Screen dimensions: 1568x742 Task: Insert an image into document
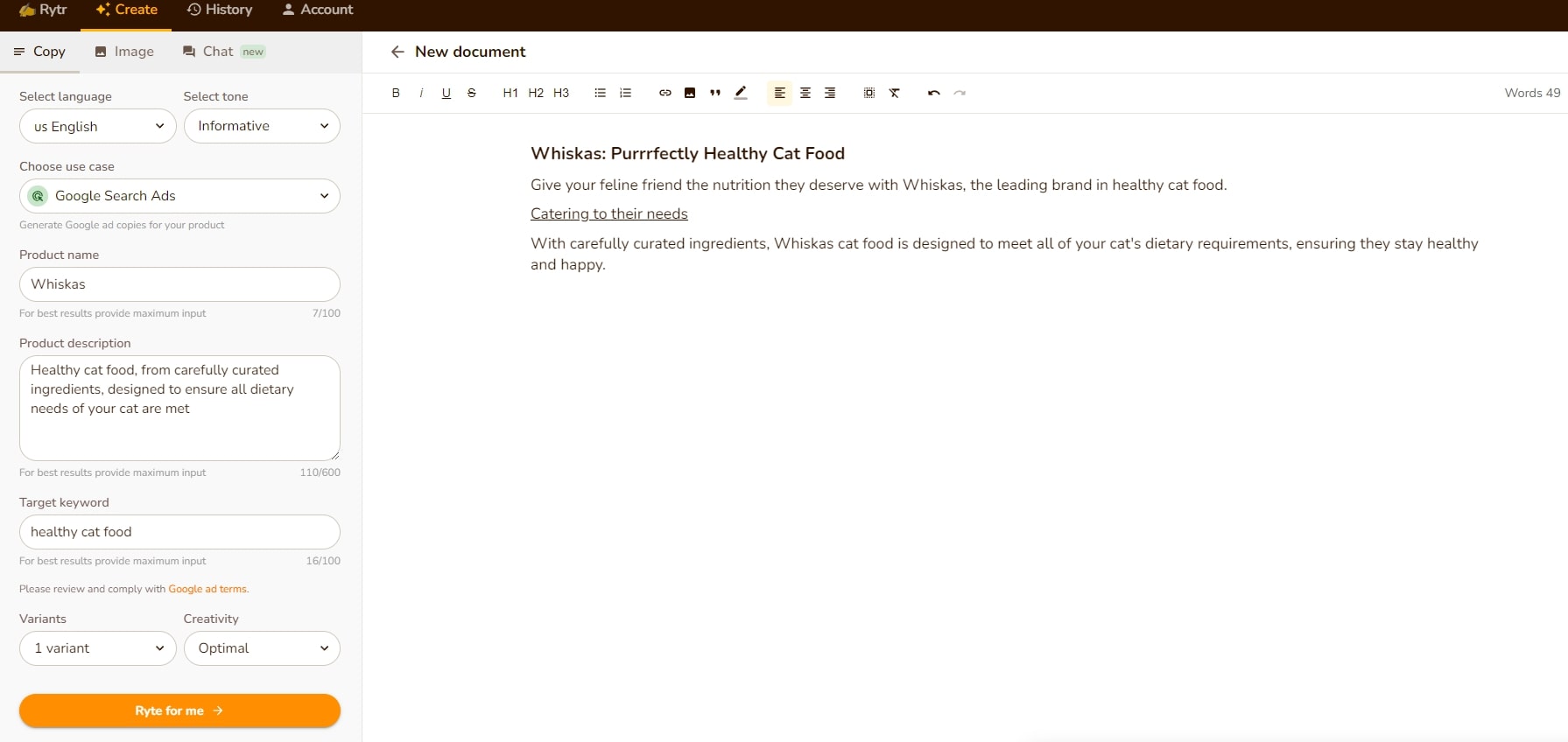pyautogui.click(x=690, y=93)
